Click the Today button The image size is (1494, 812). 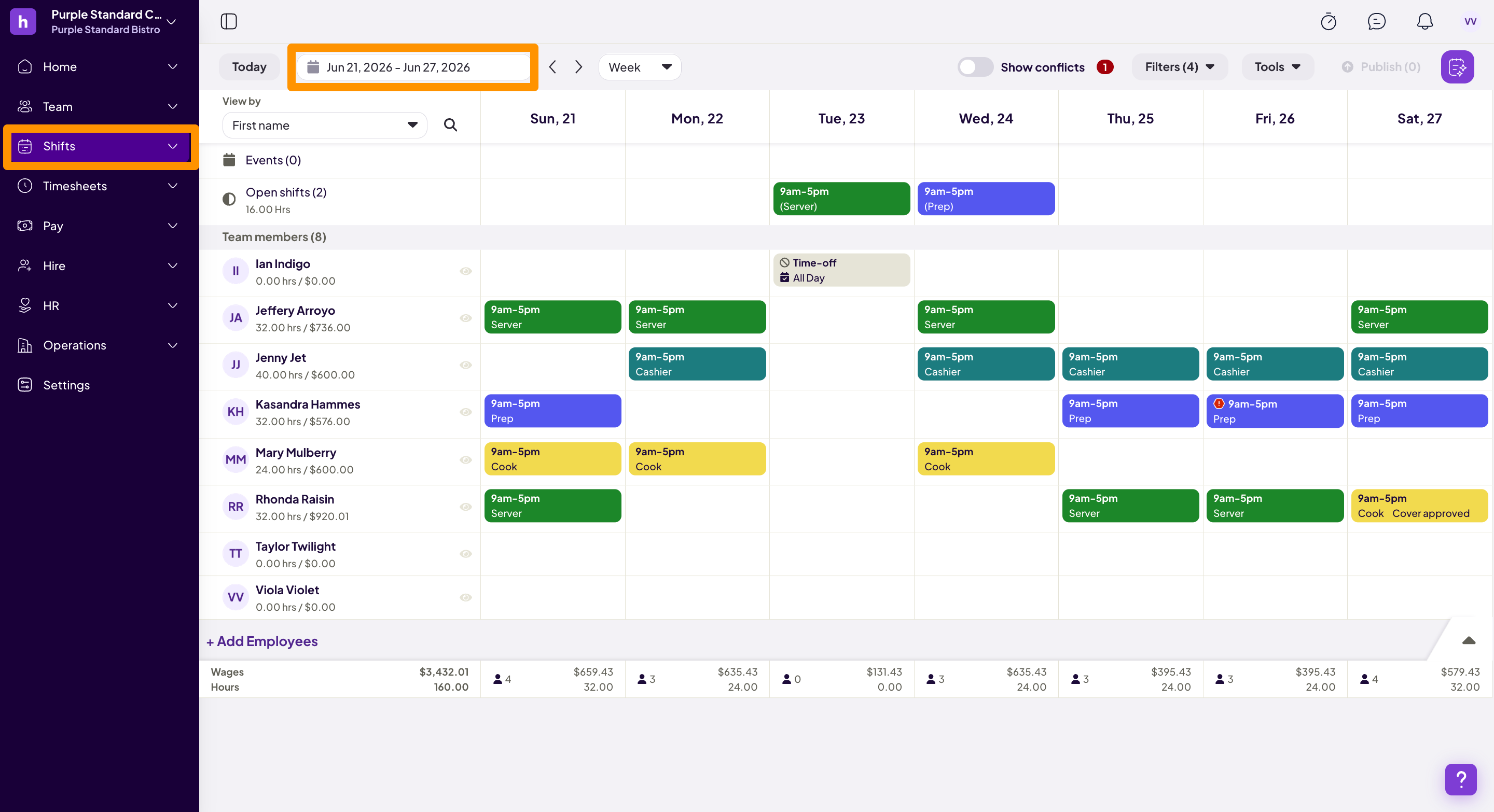249,67
